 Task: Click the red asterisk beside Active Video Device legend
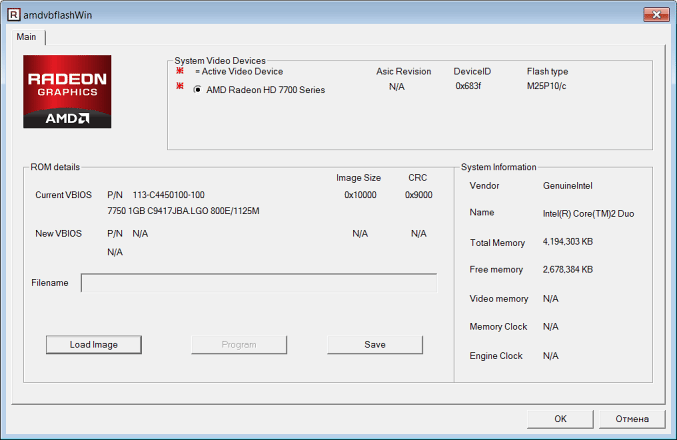pyautogui.click(x=180, y=71)
